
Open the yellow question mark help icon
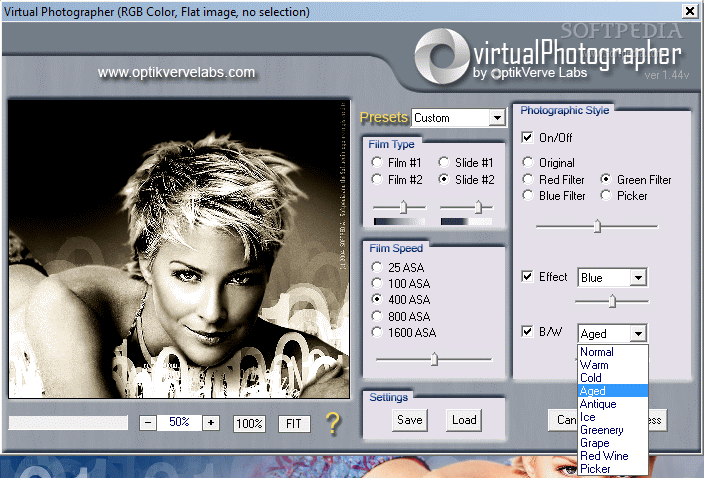click(x=333, y=423)
